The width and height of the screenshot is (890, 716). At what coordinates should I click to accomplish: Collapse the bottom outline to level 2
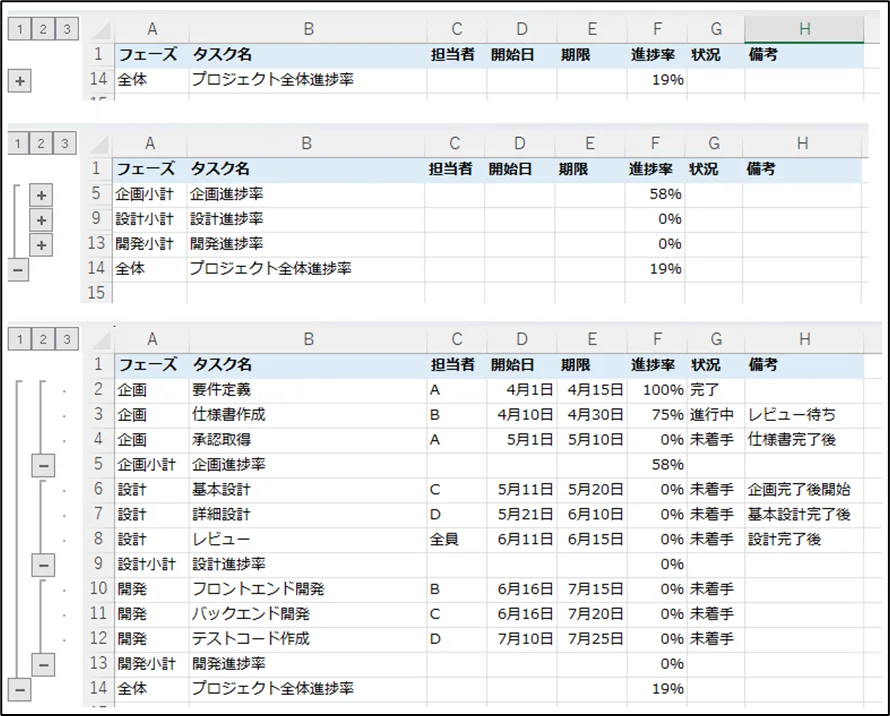point(41,338)
